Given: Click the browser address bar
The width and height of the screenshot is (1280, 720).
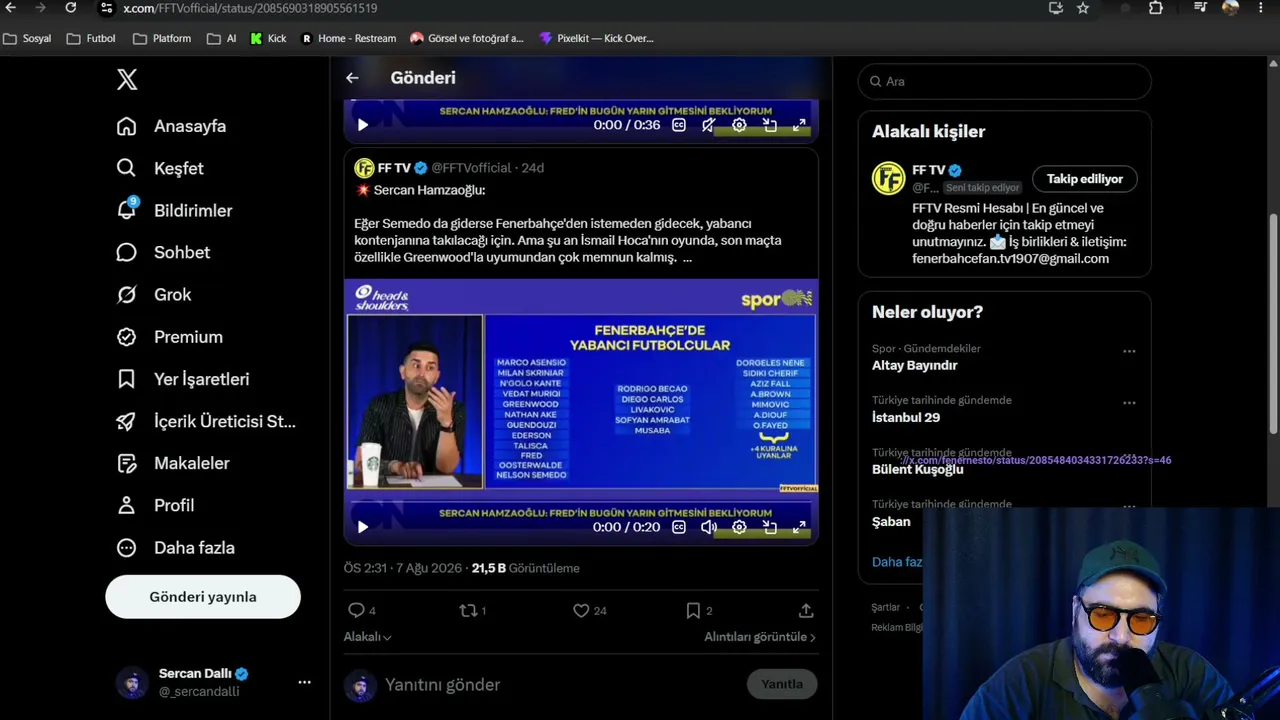Looking at the screenshot, I should 570,8.
